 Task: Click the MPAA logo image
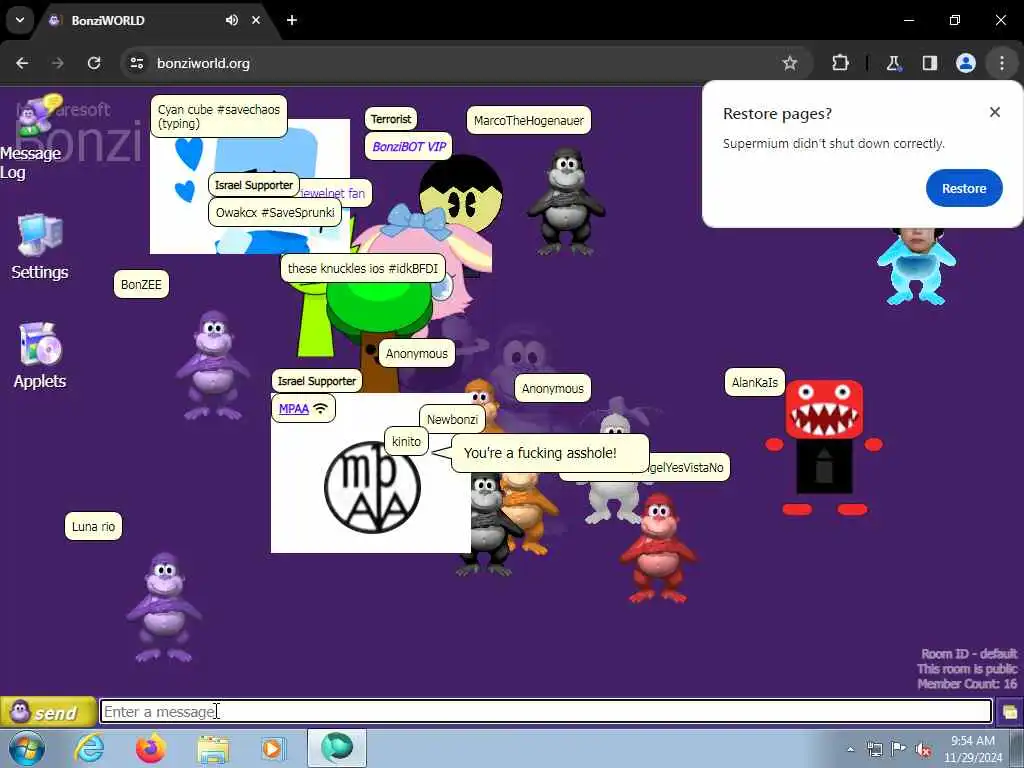372,487
